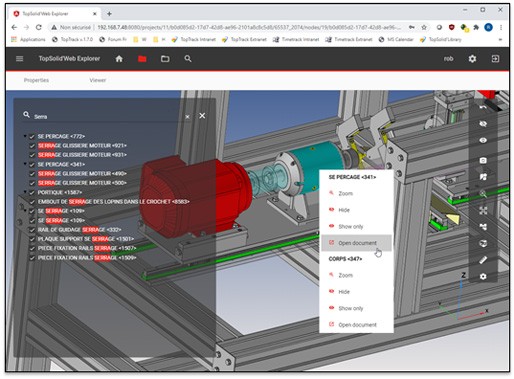Uncheck SE PERCAGE <341> checkbox in tree
The width and height of the screenshot is (514, 379).
(32, 165)
